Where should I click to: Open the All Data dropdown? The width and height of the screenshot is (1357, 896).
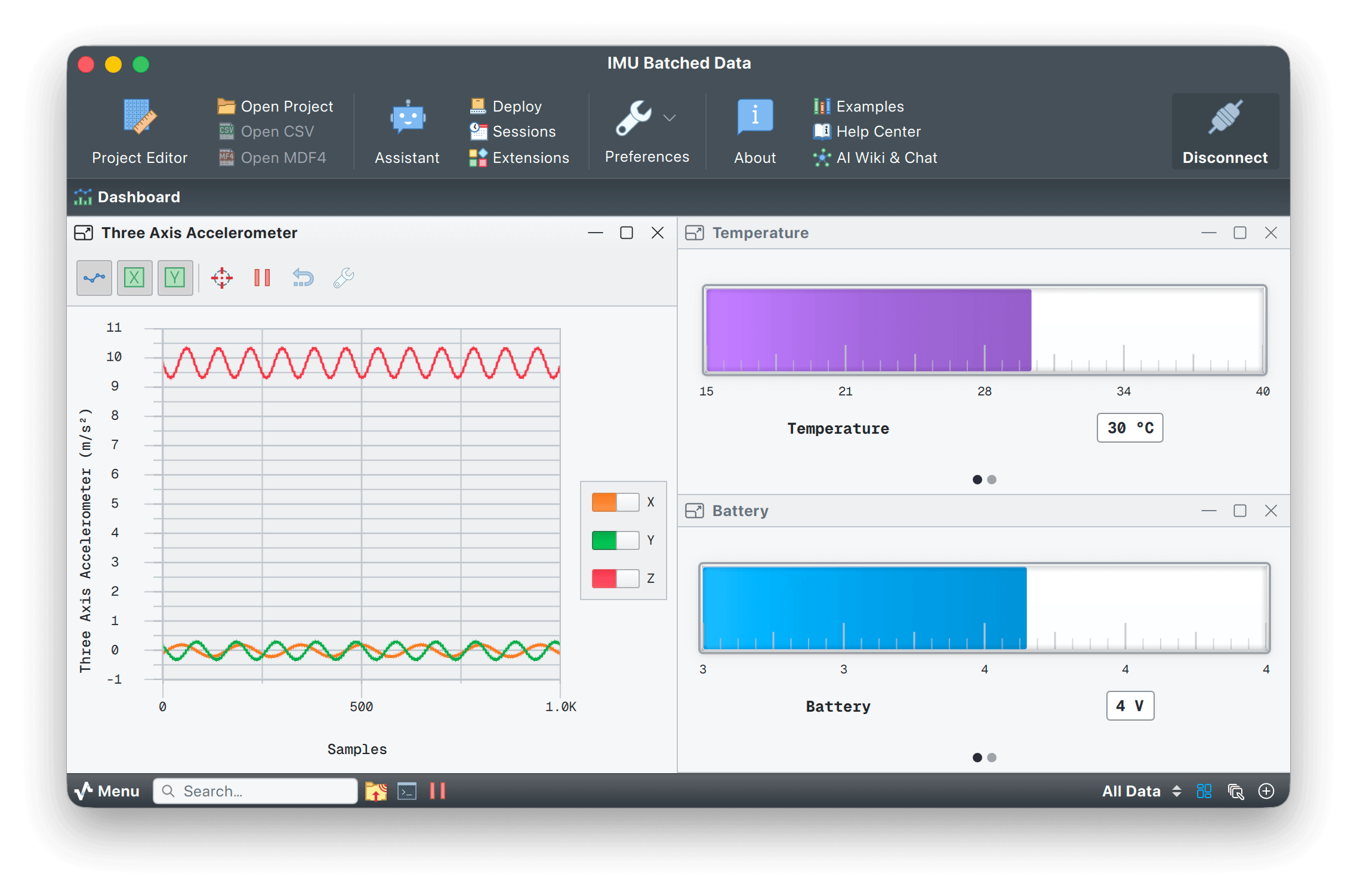(x=1142, y=791)
